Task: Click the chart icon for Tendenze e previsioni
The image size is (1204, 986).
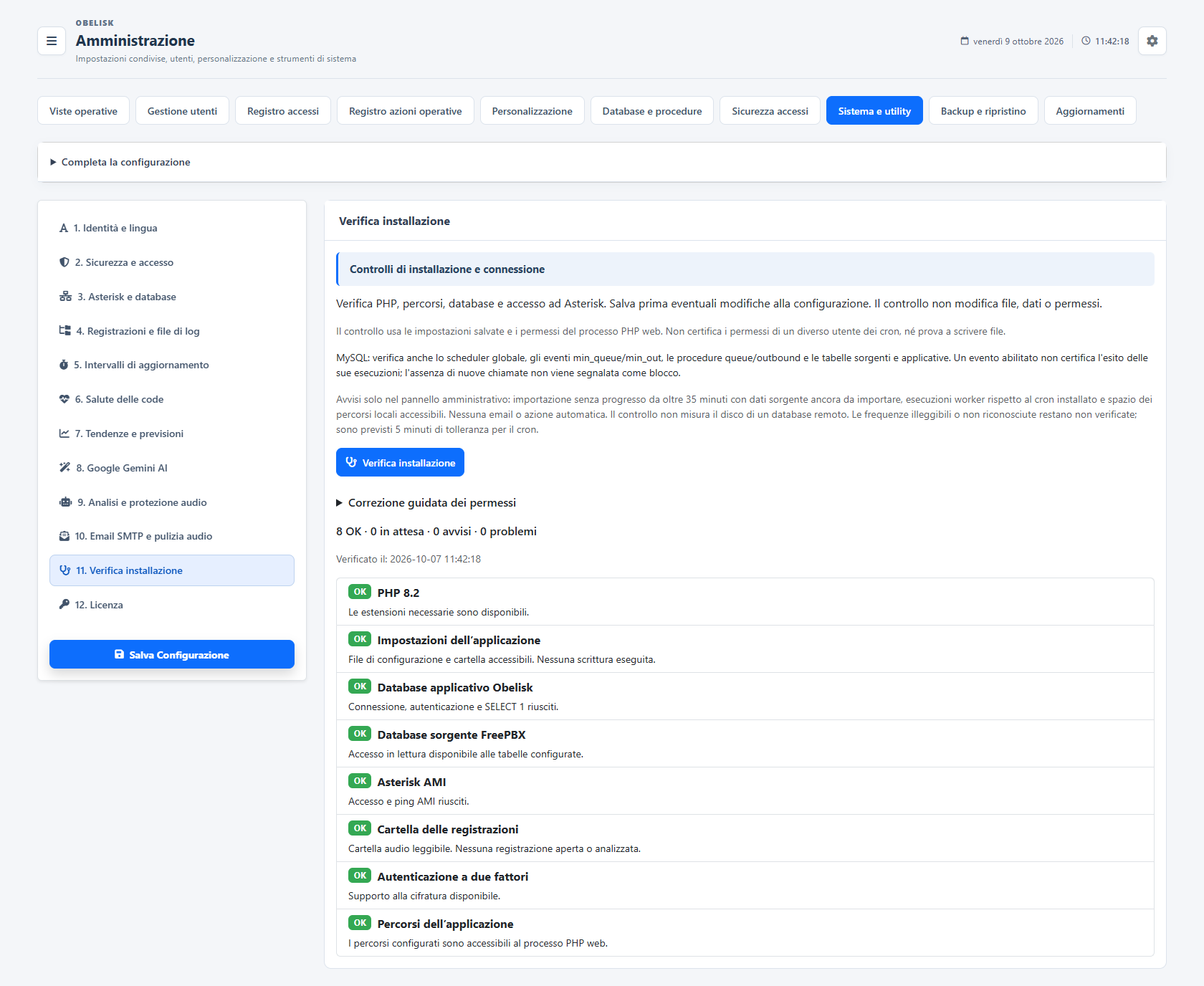Action: (x=64, y=434)
